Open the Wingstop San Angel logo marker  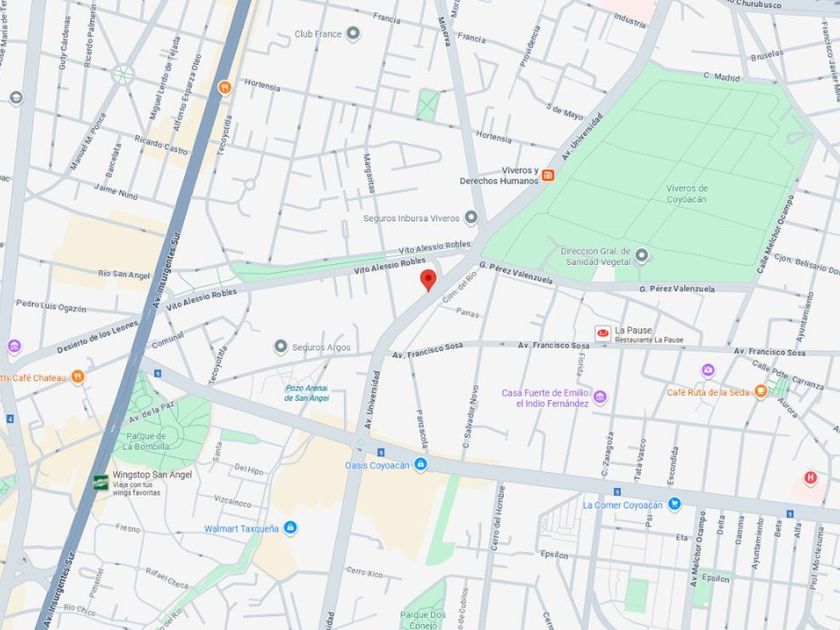pos(101,482)
